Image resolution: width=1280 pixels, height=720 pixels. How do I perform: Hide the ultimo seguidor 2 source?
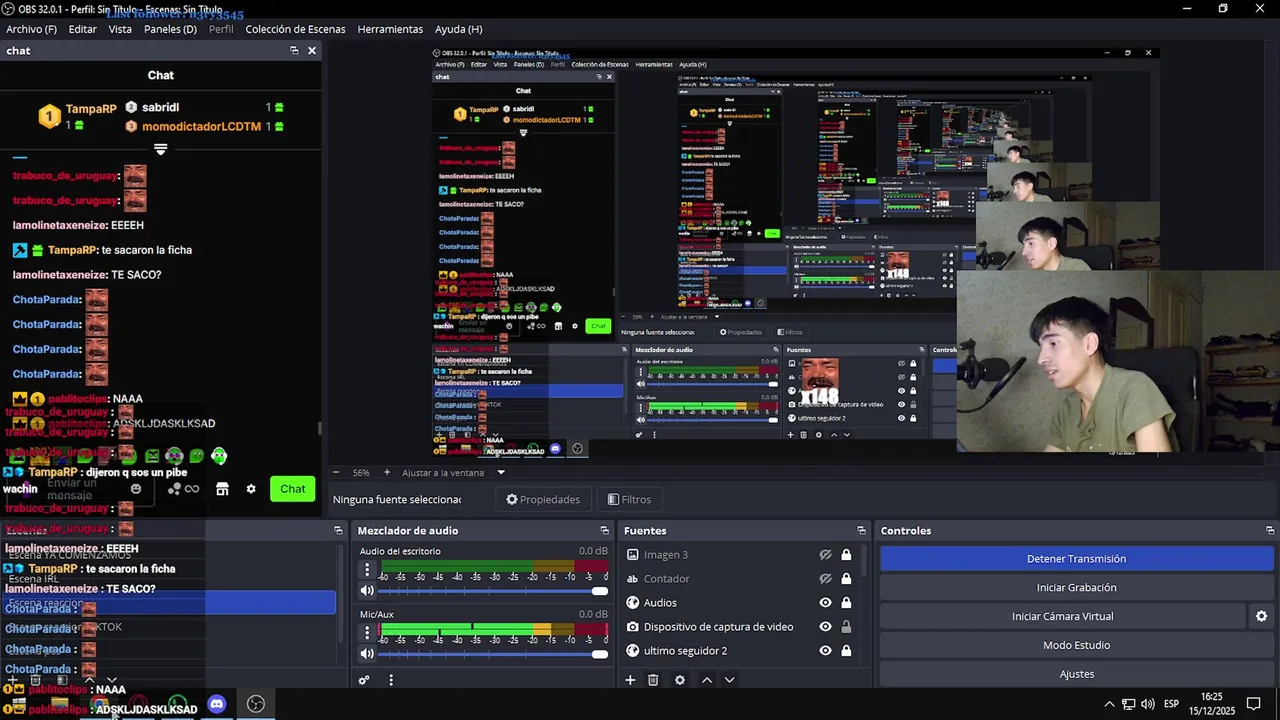pos(825,651)
